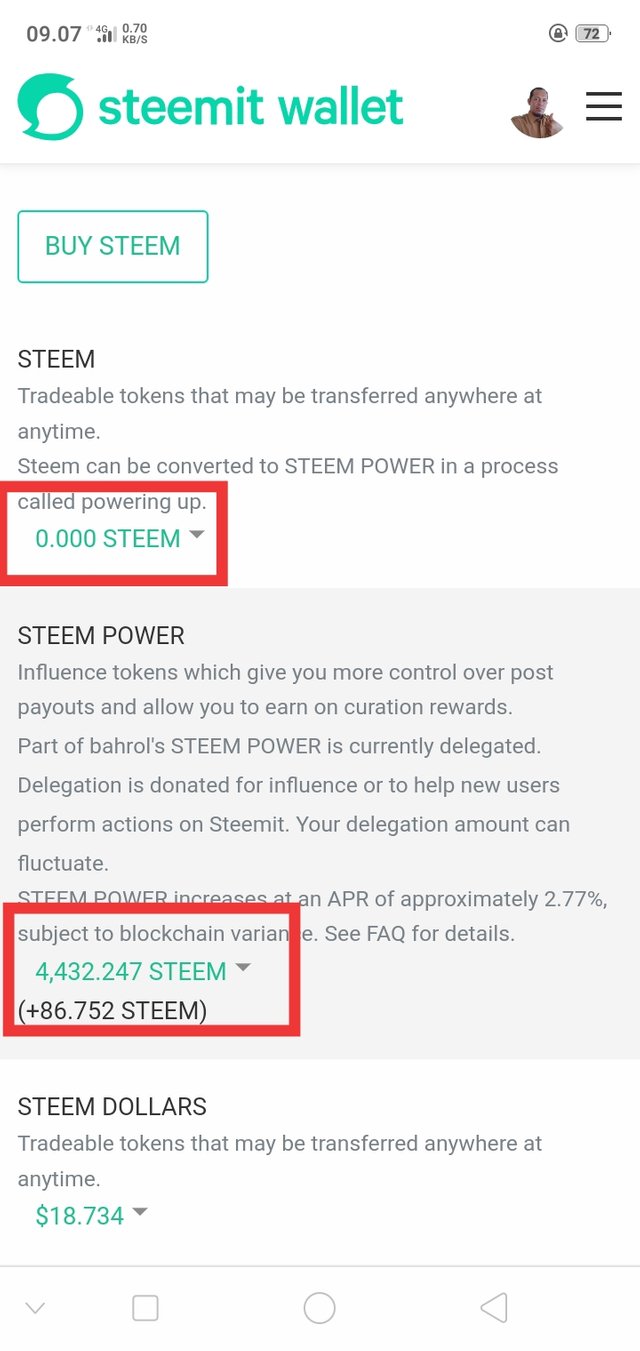This screenshot has width=640, height=1351.
Task: Tap the STEEM DOLLARS section heading
Action: pyautogui.click(x=112, y=1107)
